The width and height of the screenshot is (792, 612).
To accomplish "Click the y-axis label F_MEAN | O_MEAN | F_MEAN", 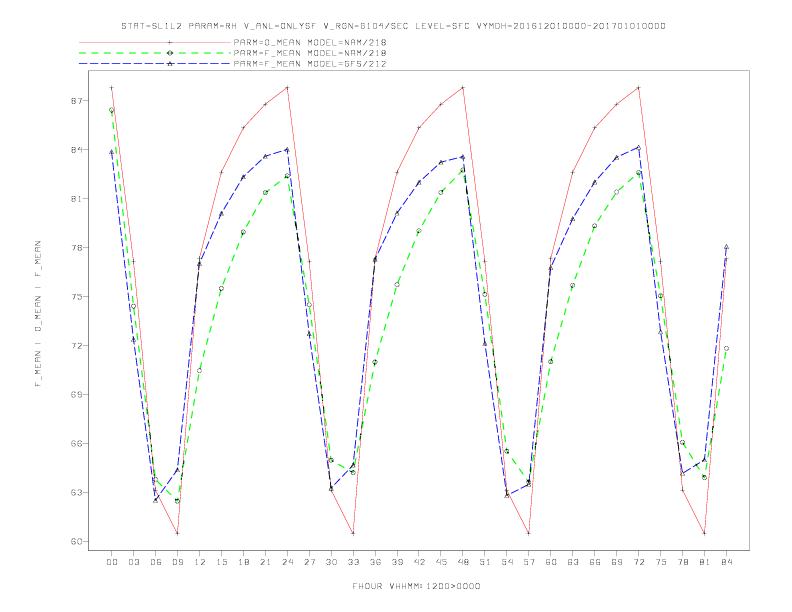I will coord(37,314).
